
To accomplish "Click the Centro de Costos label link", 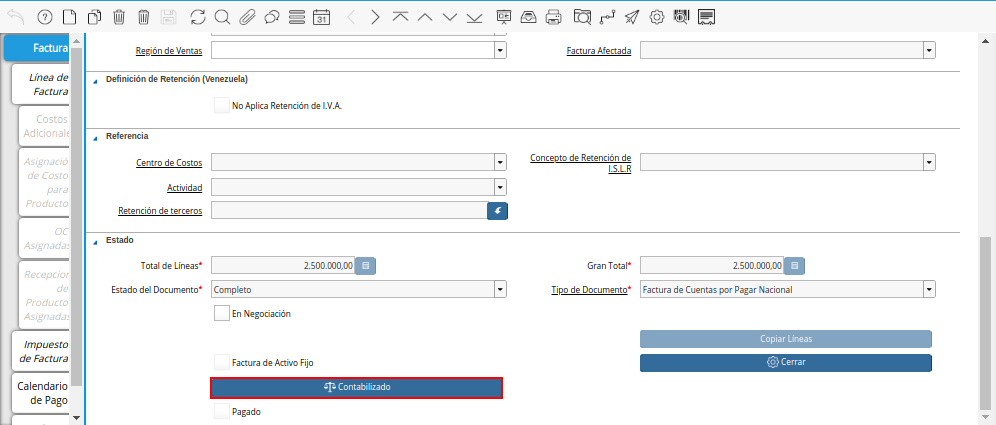I will coord(169,163).
